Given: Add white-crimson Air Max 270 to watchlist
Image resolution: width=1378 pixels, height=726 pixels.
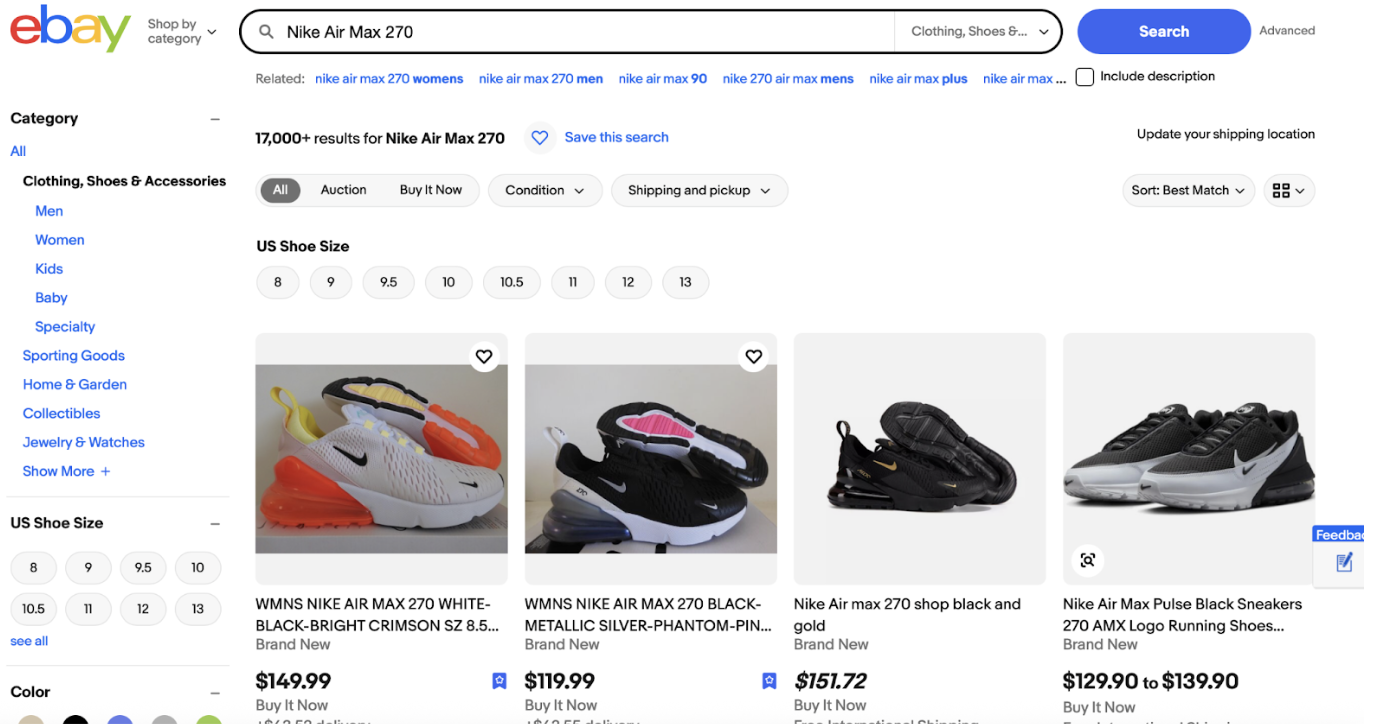Looking at the screenshot, I should pyautogui.click(x=484, y=356).
